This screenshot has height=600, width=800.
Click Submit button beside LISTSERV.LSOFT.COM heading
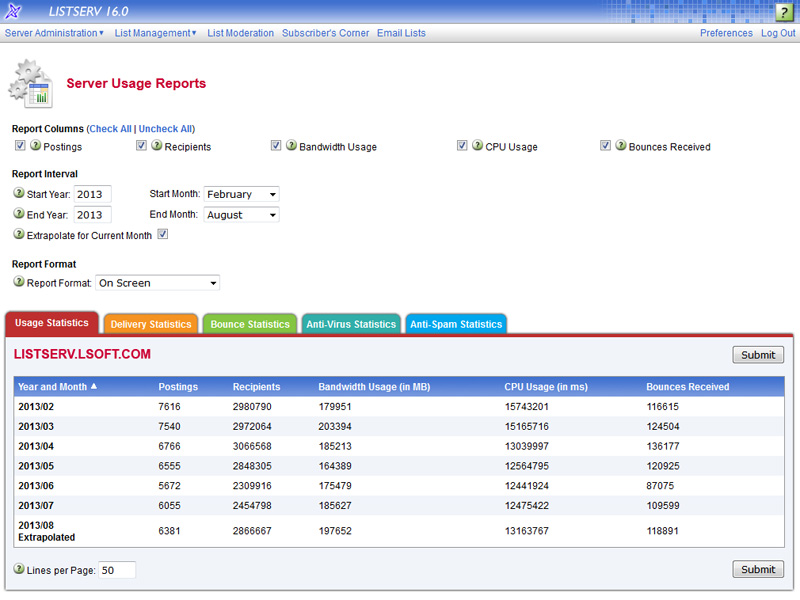758,355
